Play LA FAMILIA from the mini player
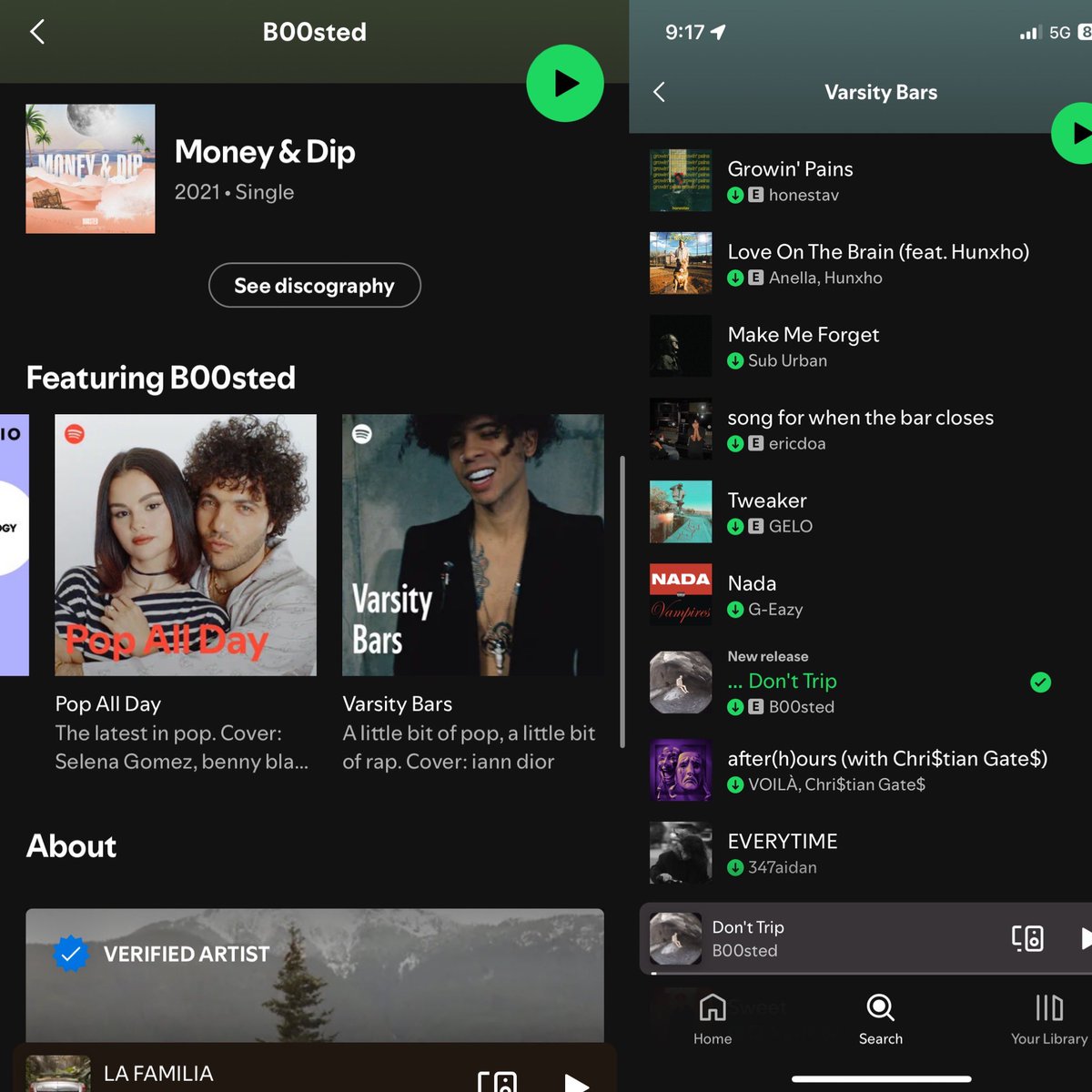This screenshot has width=1092, height=1092. click(x=575, y=1082)
